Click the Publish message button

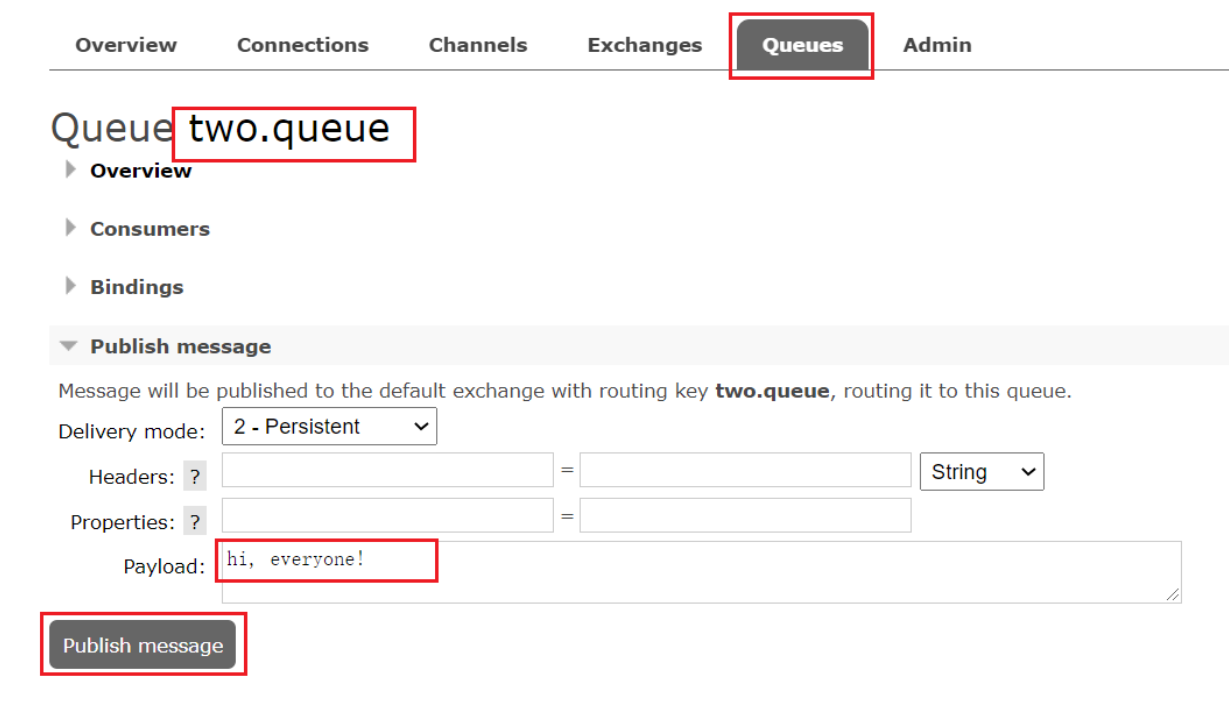143,646
